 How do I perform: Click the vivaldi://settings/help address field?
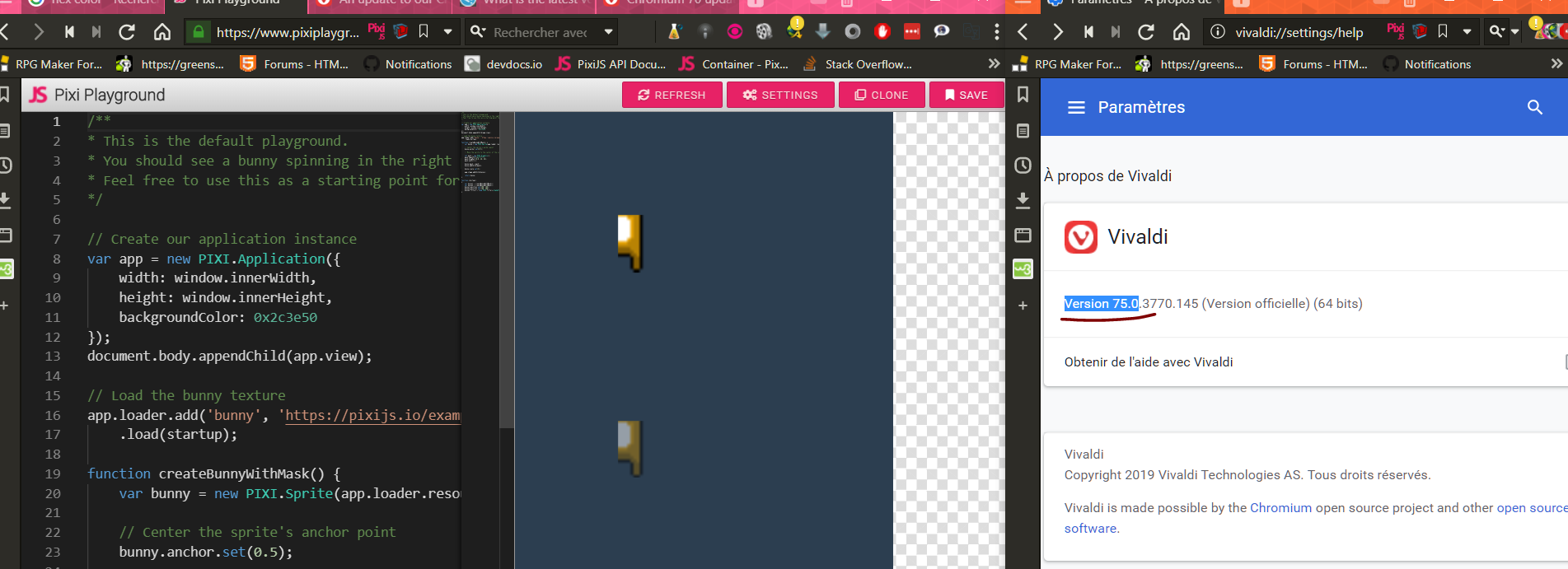(x=1299, y=32)
